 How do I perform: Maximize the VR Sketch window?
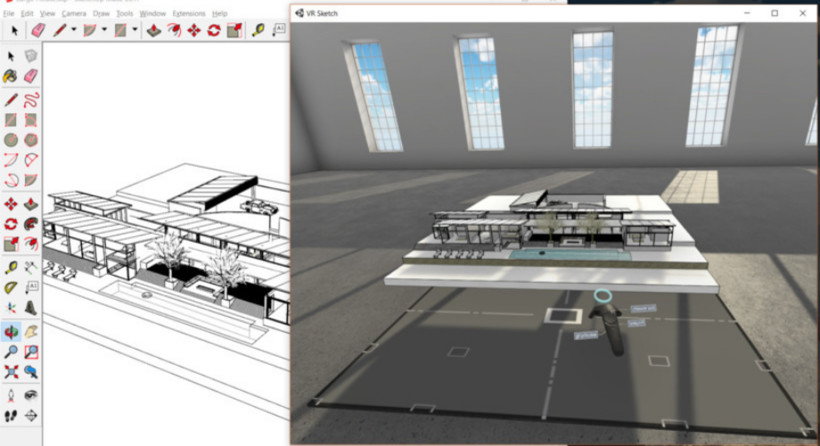pos(774,13)
